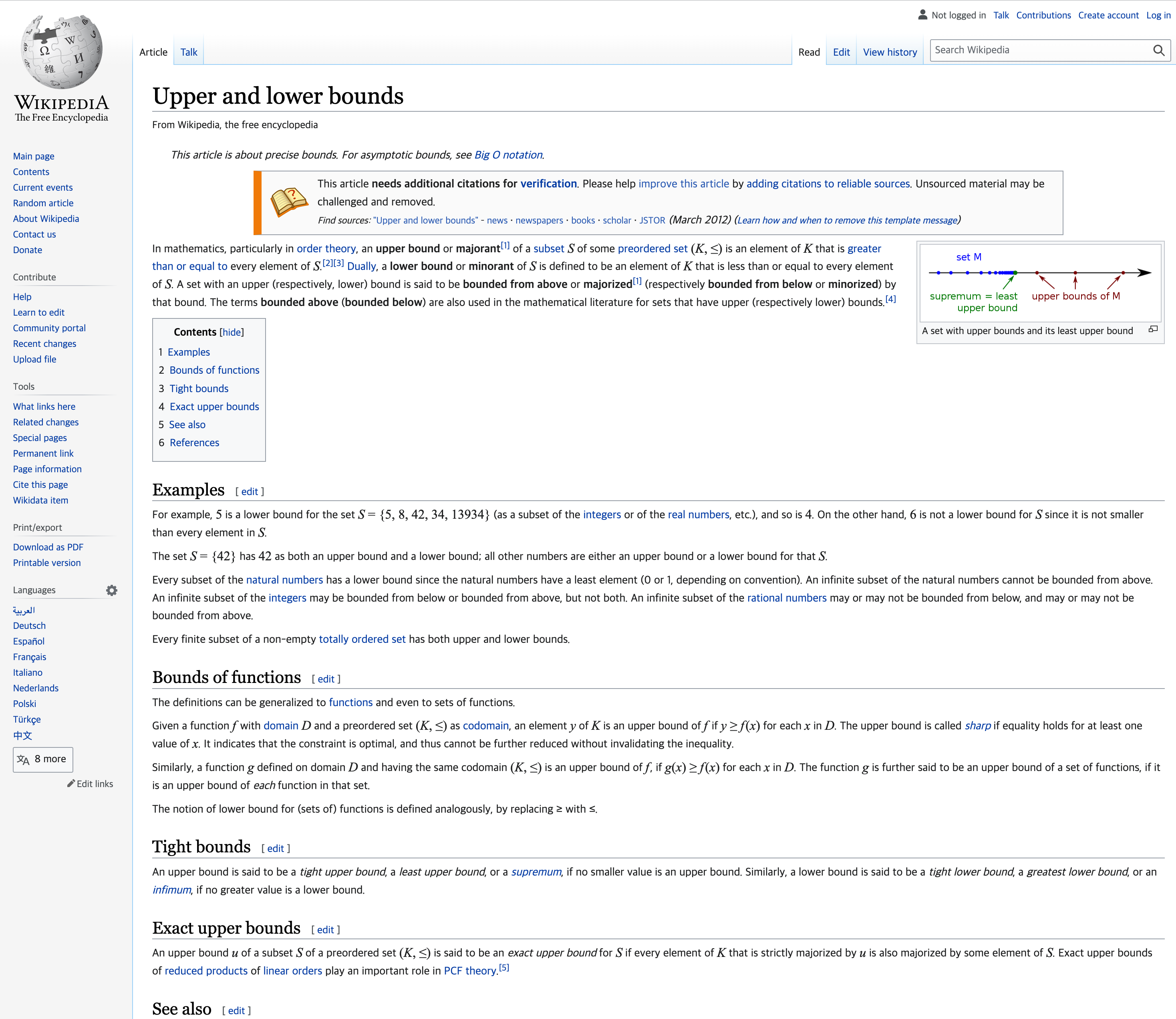The height and width of the screenshot is (1019, 1176).
Task: Click the Log in link
Action: 1158,15
